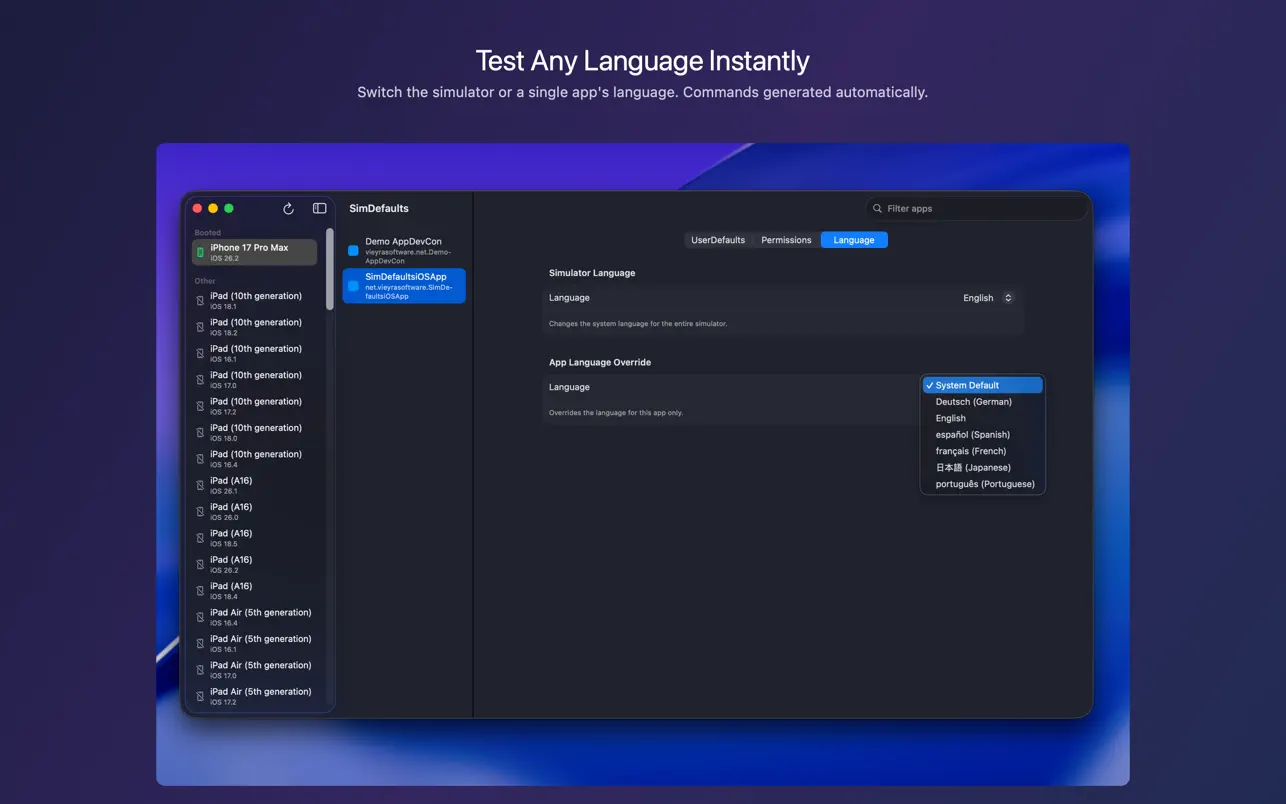Click the device icon beside iPad Air (5th generation) iOS 16.4
1286x804 pixels.
(198, 617)
